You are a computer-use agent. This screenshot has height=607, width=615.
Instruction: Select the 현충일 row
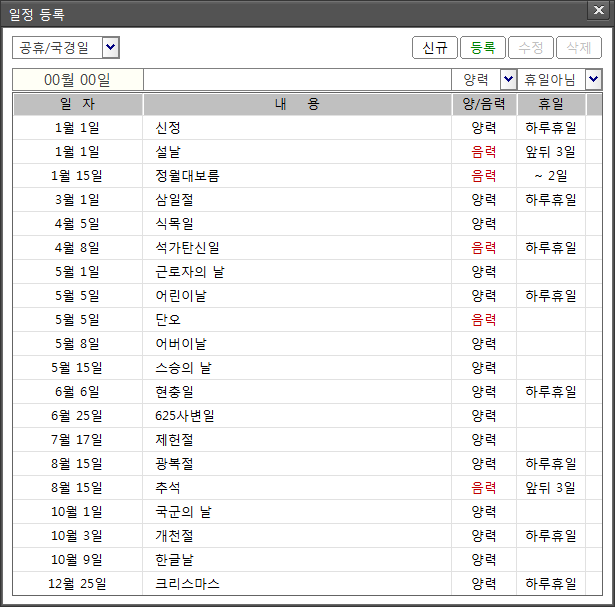pos(308,392)
